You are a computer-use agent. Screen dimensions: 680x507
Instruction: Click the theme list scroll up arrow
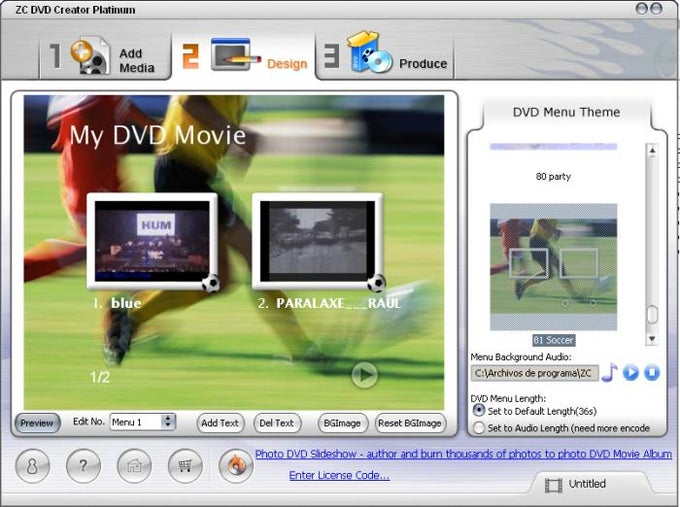(x=652, y=150)
